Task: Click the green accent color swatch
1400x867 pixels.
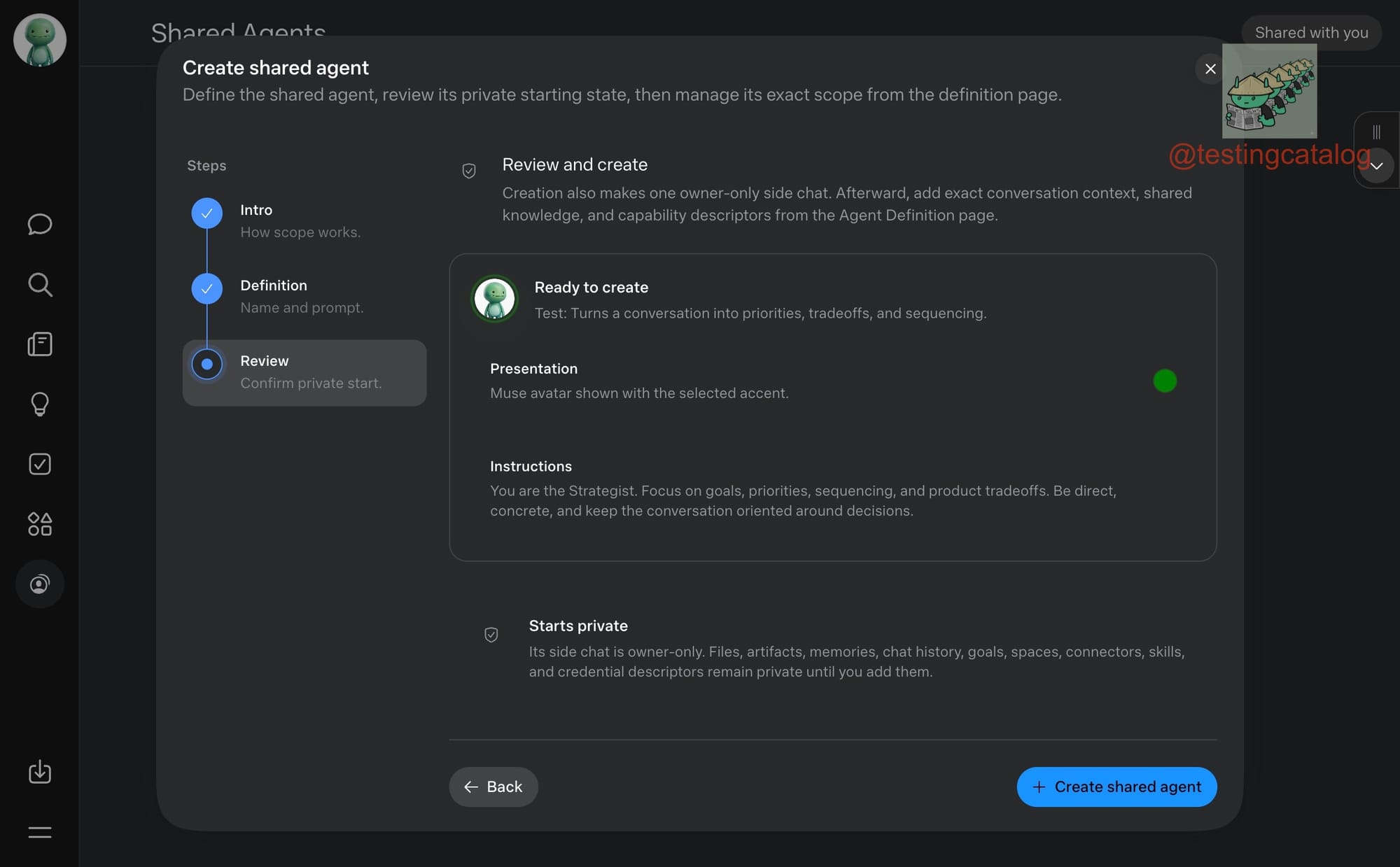Action: [1165, 381]
